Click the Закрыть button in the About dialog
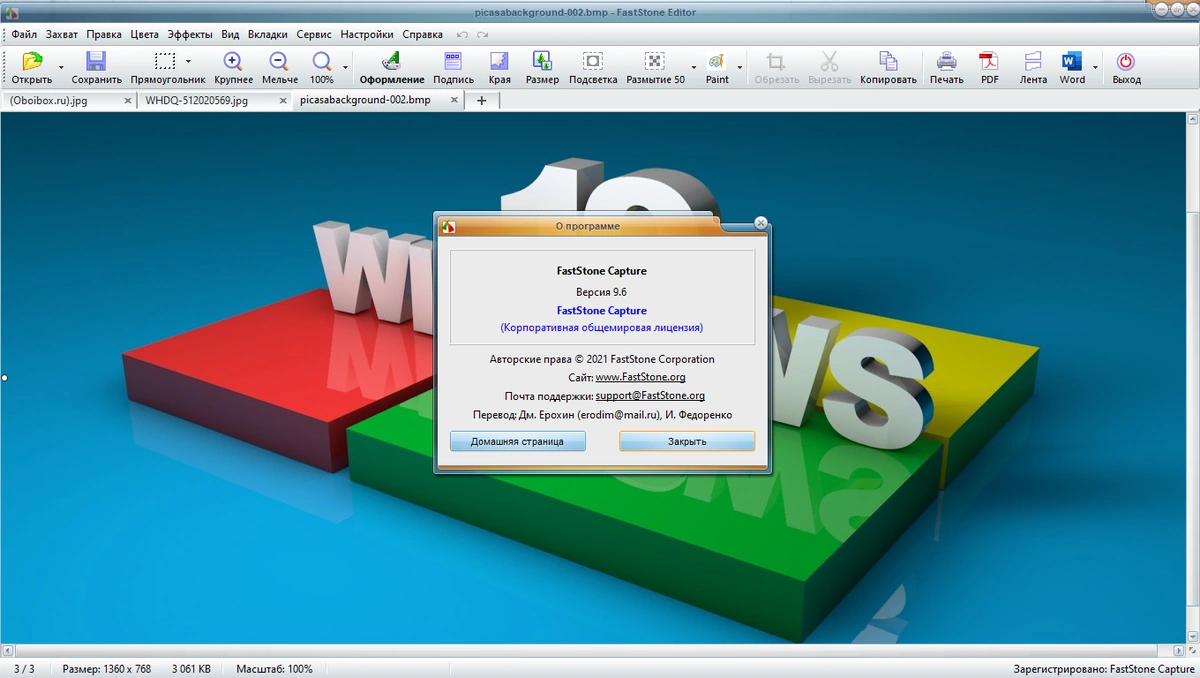 click(x=687, y=441)
